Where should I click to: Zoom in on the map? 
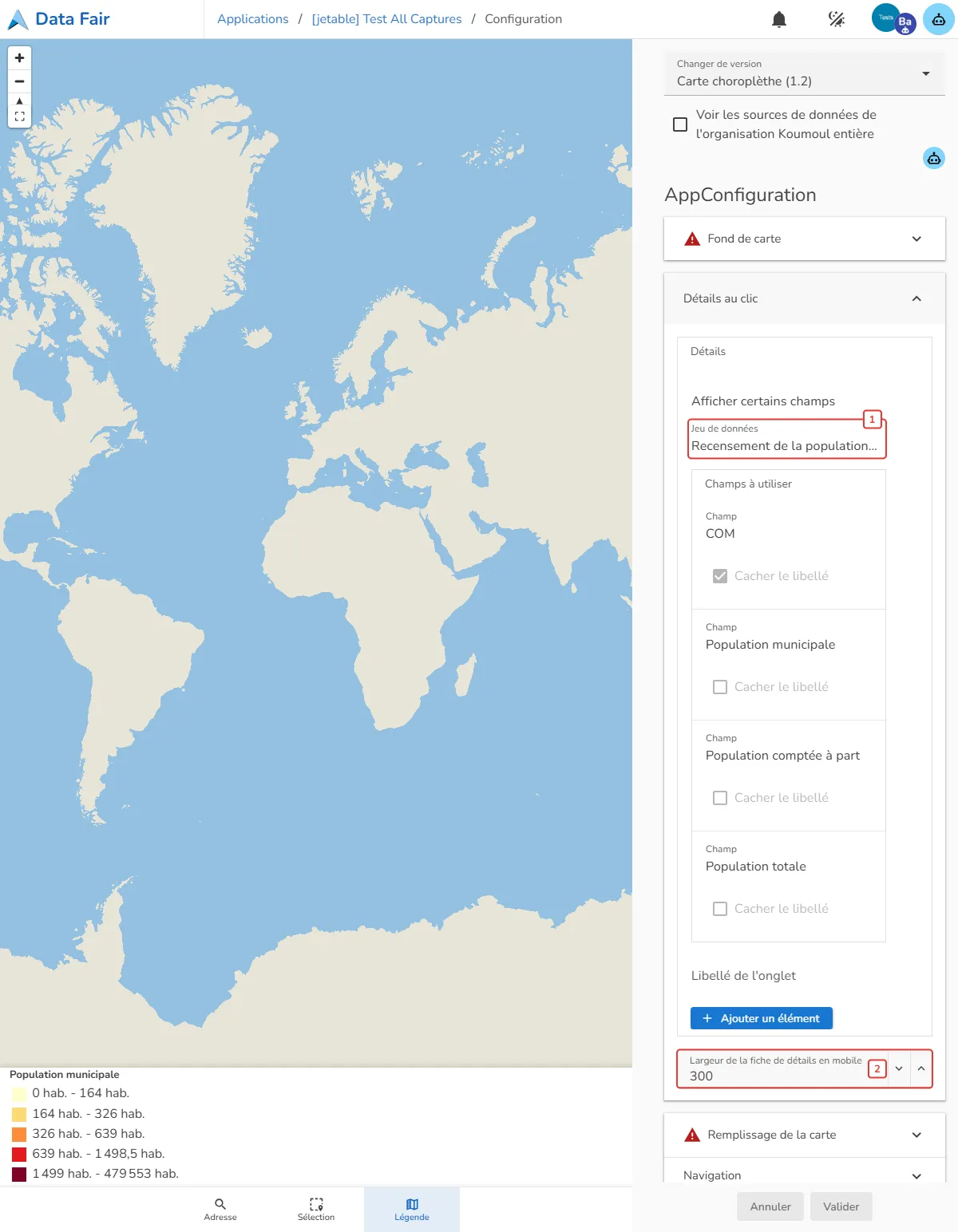point(20,58)
